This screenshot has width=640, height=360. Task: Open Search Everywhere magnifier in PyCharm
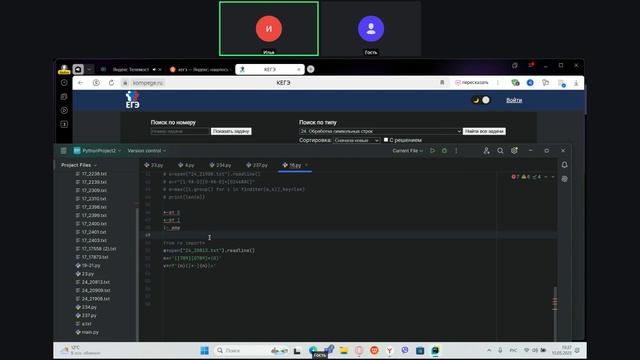tap(500, 151)
